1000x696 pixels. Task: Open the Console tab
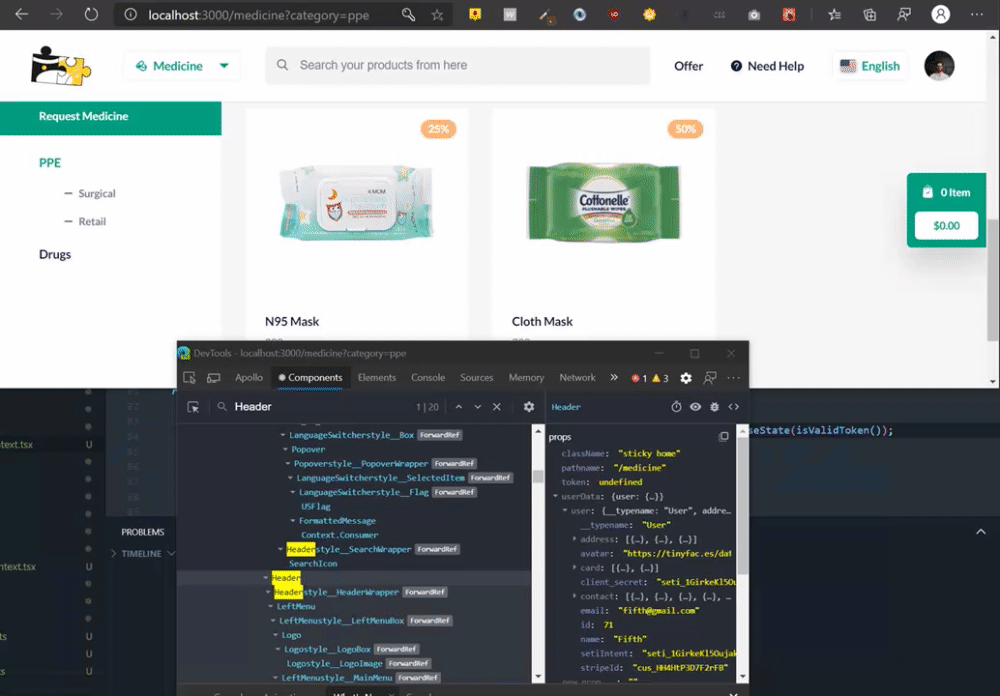pyautogui.click(x=428, y=378)
